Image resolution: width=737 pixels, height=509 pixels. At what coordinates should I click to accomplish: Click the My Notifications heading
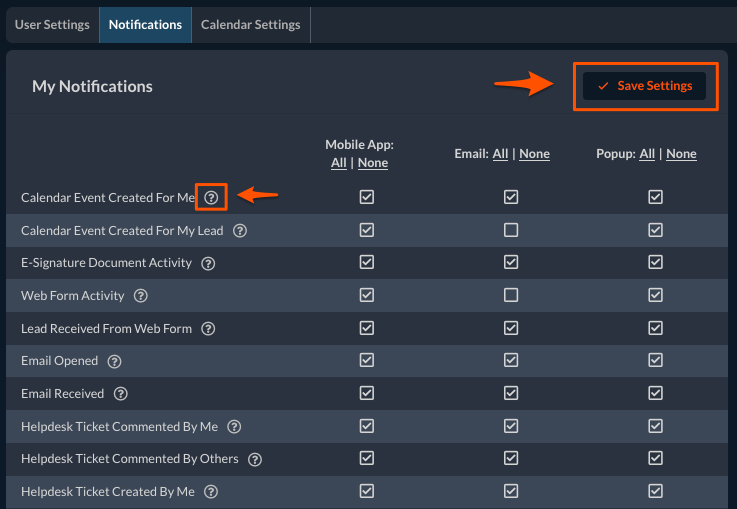[92, 86]
